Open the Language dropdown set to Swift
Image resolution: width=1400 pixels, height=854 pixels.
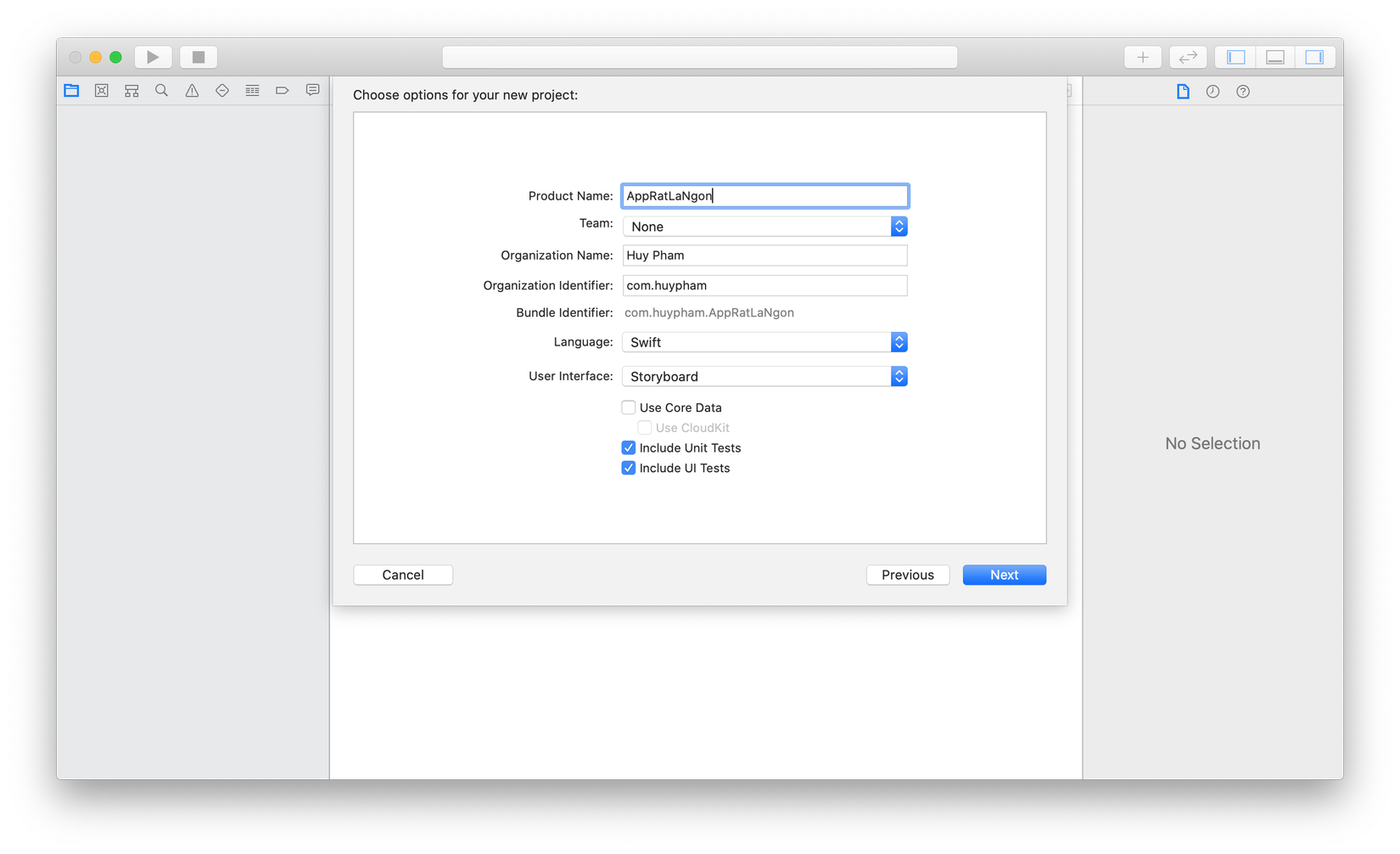coord(764,342)
